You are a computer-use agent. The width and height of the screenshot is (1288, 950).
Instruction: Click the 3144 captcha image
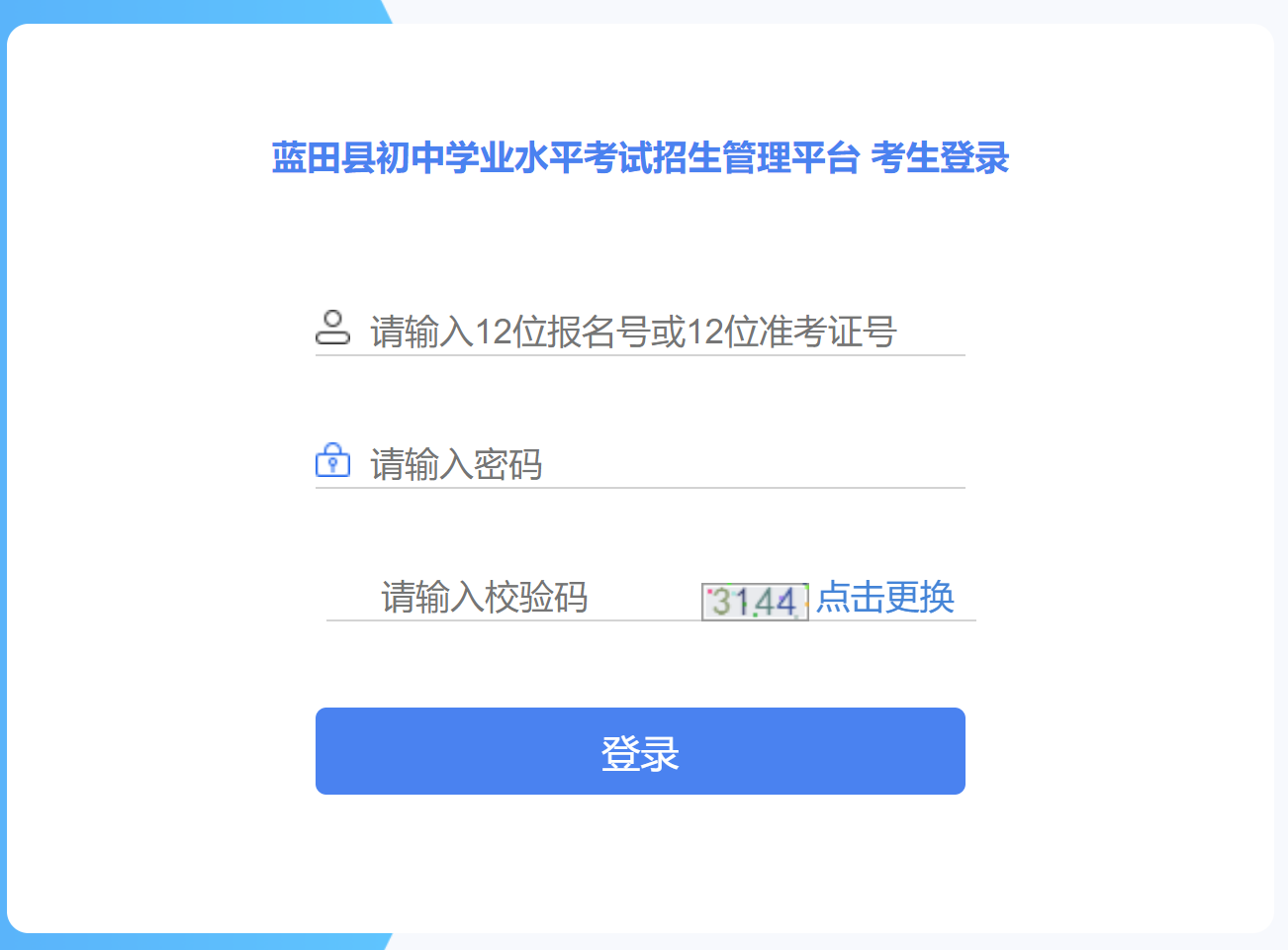tap(755, 602)
